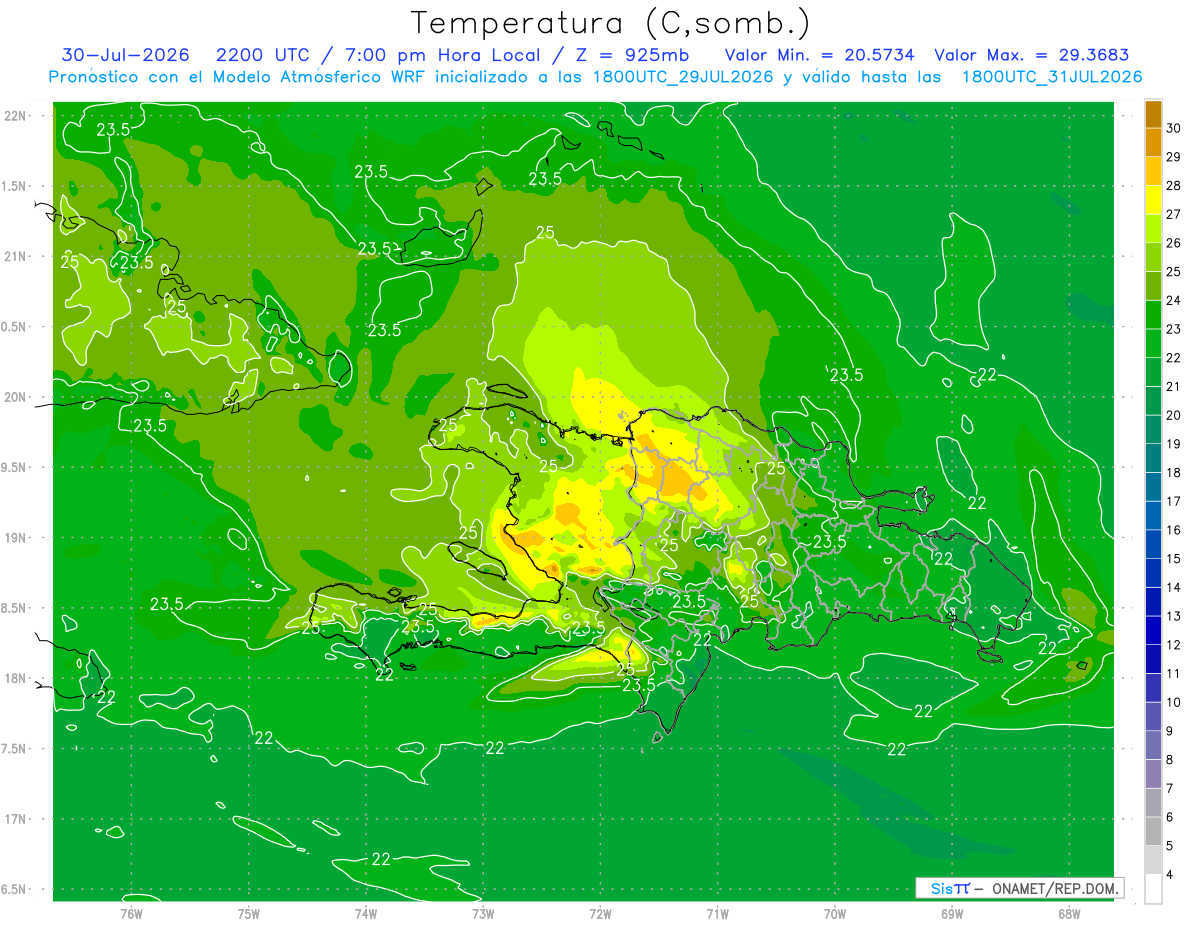Click the yellow swatch between 27 and 28
The image size is (1200, 927).
point(1153,200)
